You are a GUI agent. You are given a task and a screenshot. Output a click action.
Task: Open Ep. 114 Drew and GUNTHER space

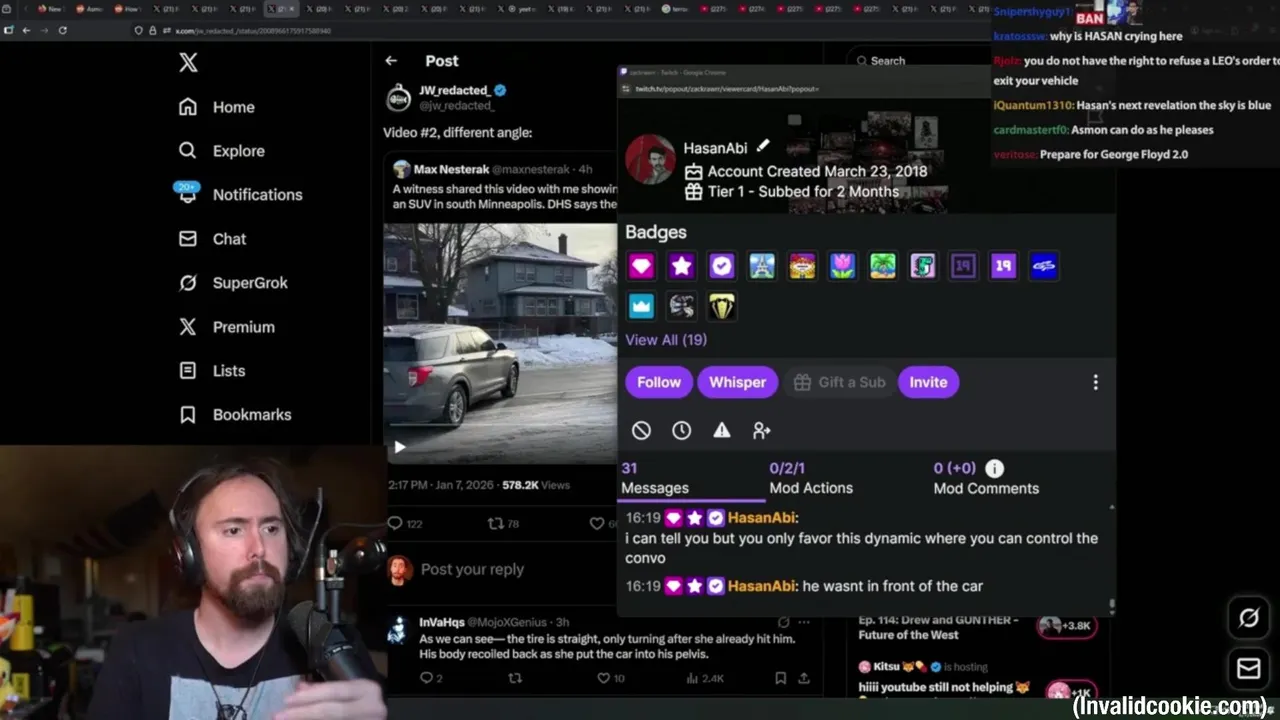[978, 627]
